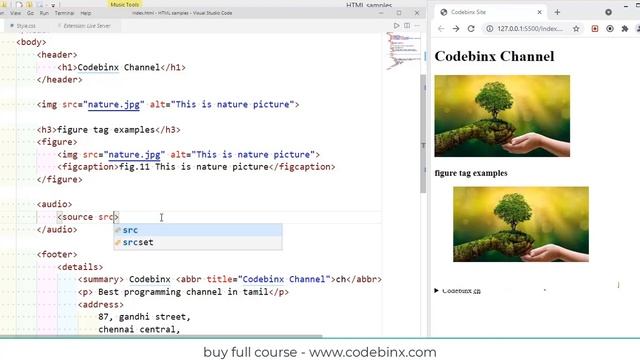Click the split editor icon in VS Code

(x=407, y=25)
